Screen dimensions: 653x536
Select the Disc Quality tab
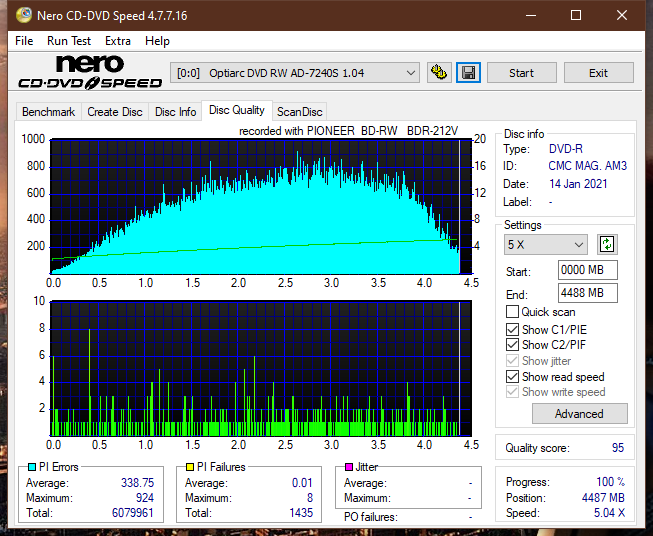[x=237, y=110]
